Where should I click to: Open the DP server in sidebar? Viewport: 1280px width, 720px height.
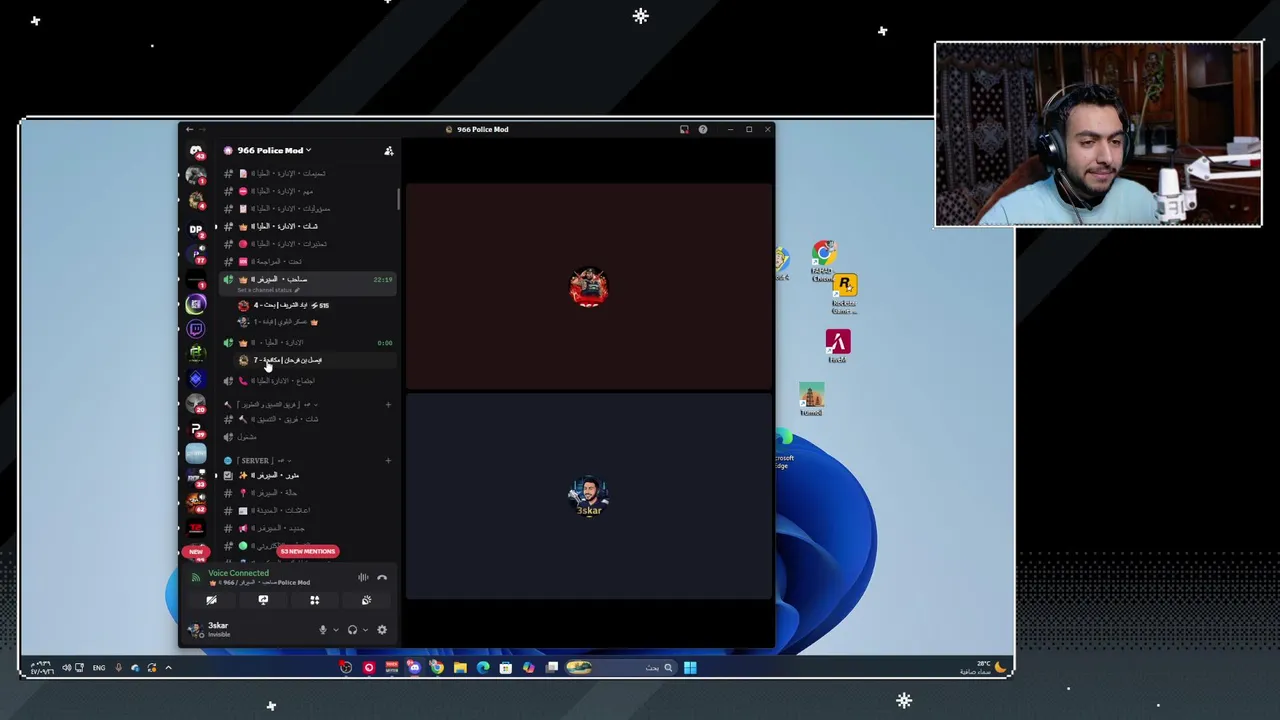(x=196, y=229)
